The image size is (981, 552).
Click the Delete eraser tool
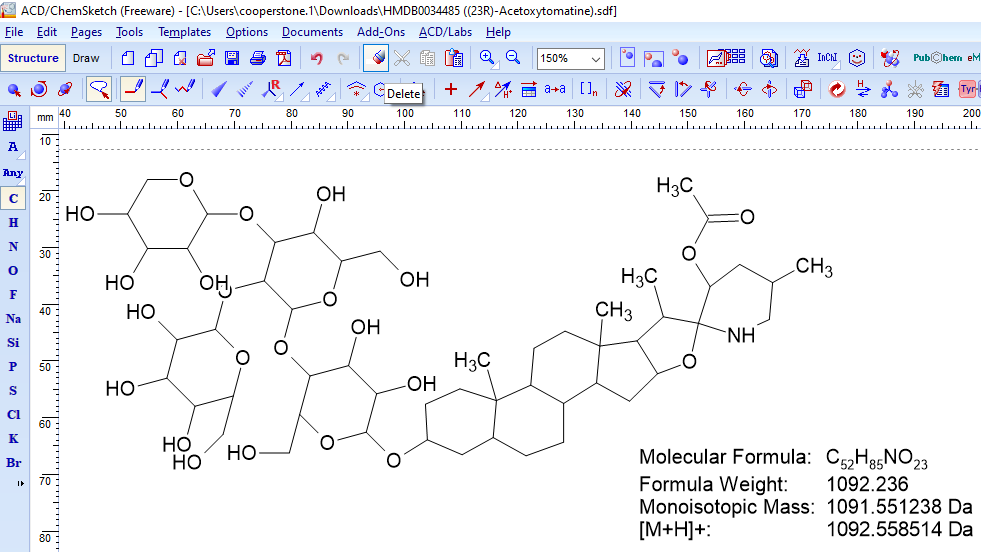[x=376, y=58]
